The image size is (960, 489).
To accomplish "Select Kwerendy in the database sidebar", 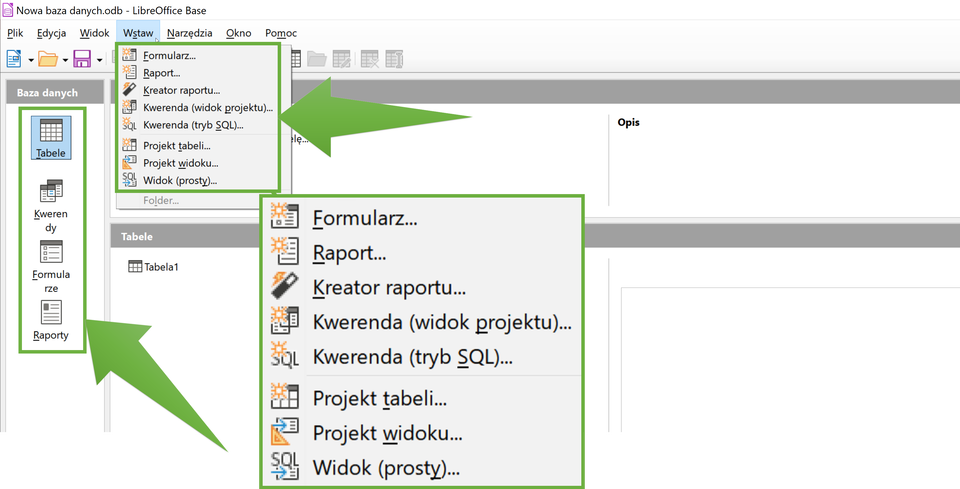I will coord(51,206).
